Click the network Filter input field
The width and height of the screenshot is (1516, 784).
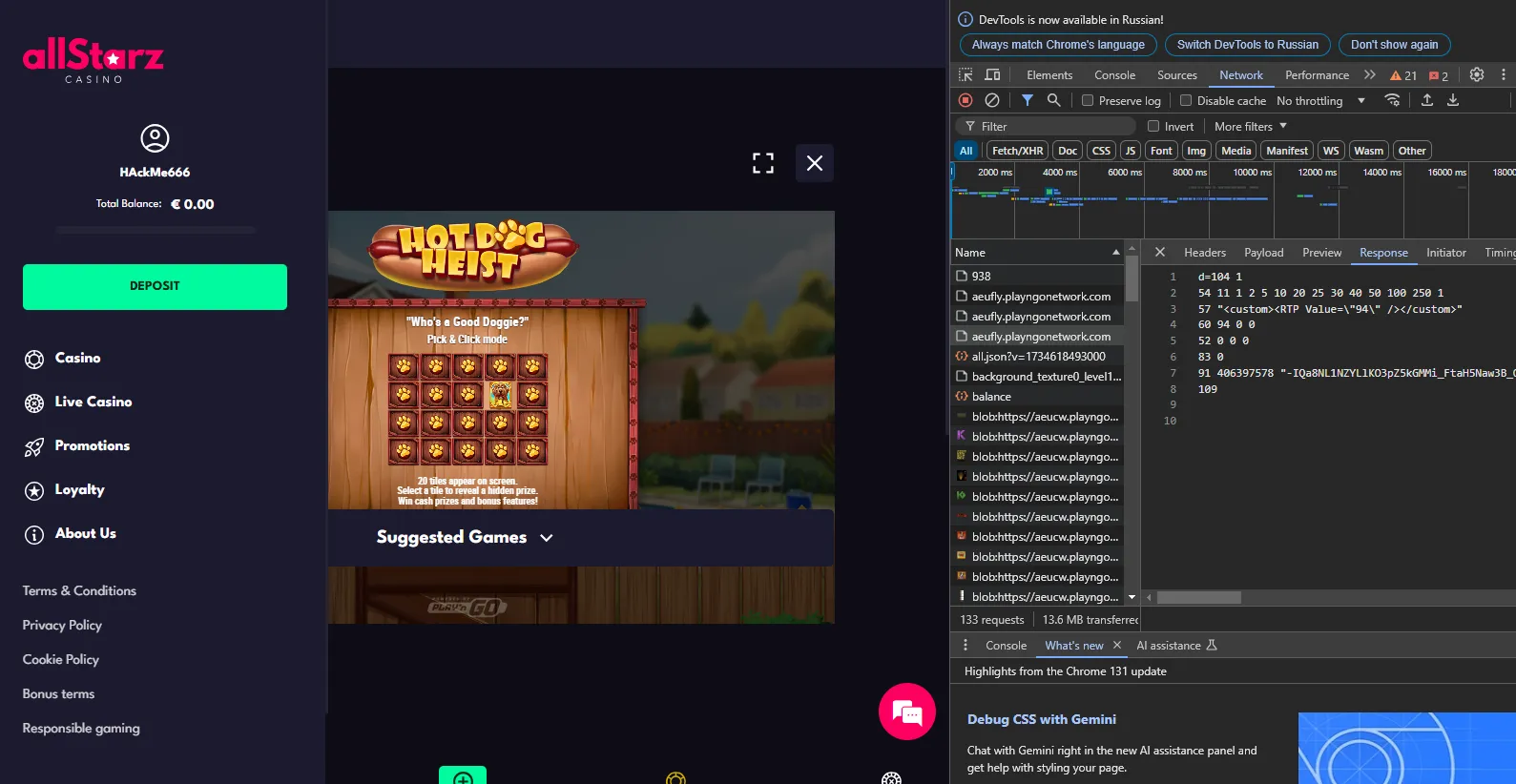click(1047, 126)
